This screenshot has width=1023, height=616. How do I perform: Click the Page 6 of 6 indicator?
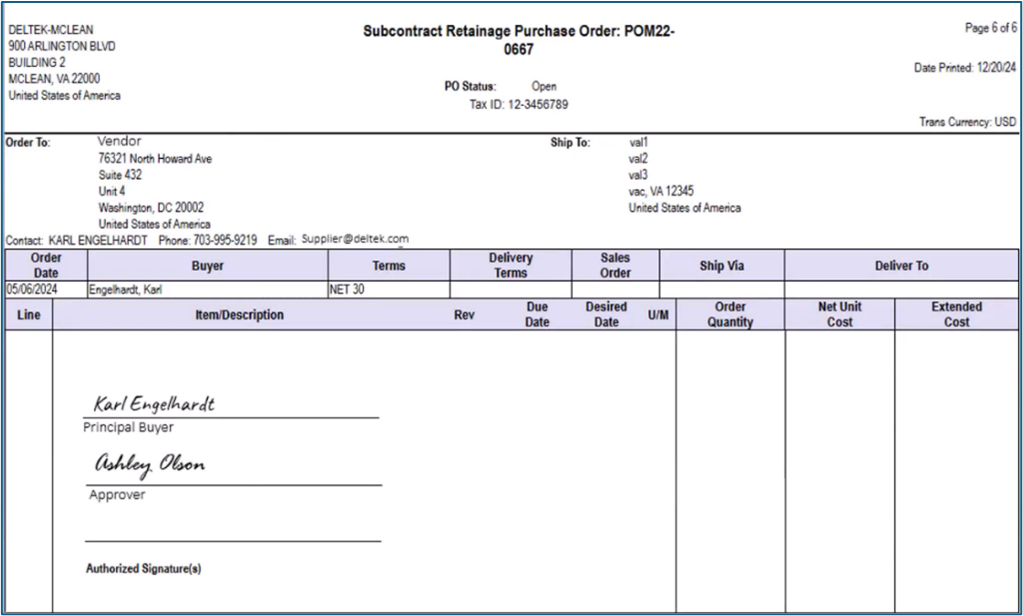tap(990, 28)
